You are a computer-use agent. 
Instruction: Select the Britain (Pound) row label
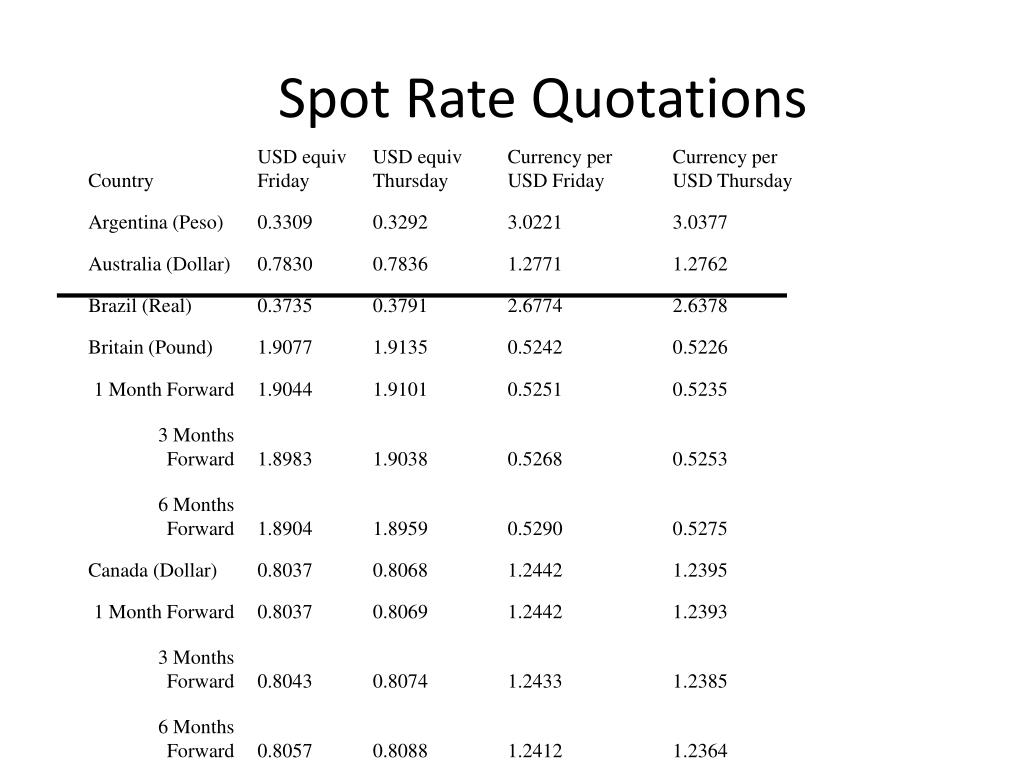click(150, 347)
